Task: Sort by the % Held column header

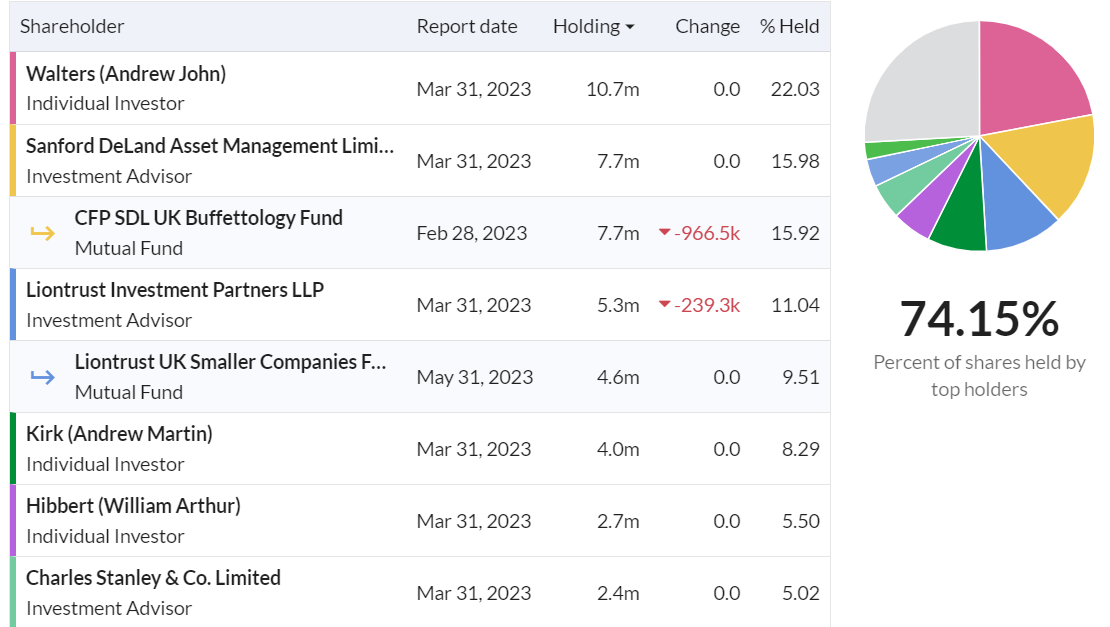Action: [789, 26]
